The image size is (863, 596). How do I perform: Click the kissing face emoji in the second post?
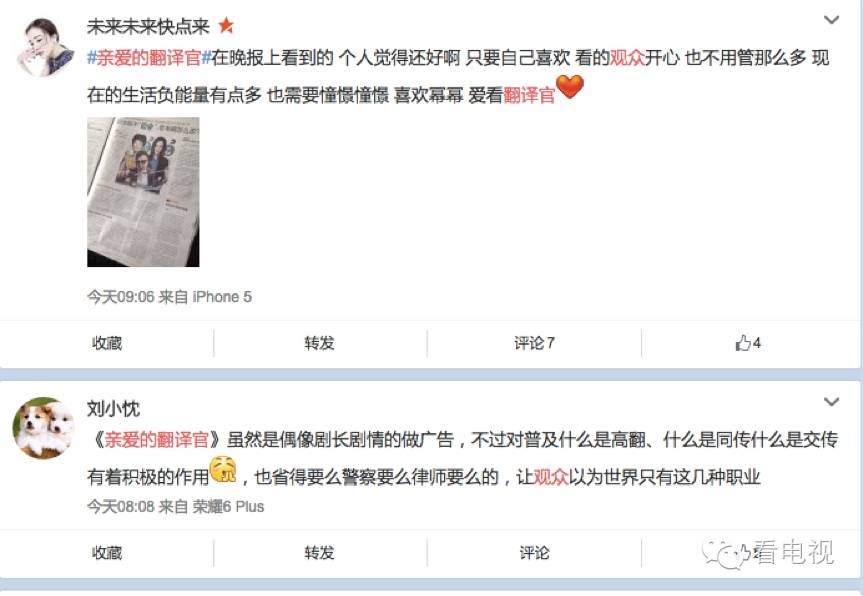pos(223,469)
